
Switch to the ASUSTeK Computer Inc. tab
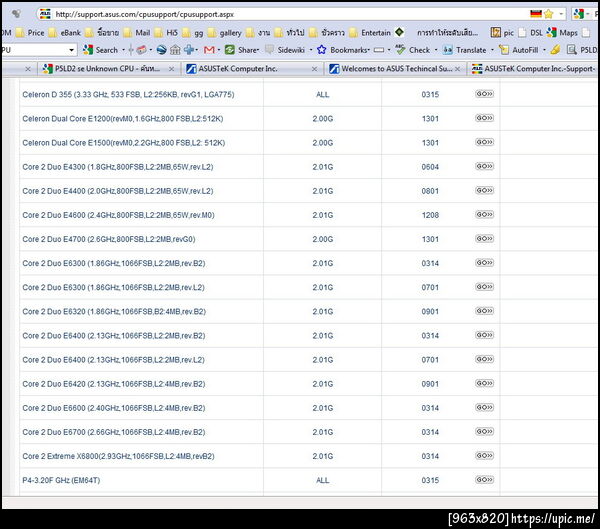(x=251, y=69)
